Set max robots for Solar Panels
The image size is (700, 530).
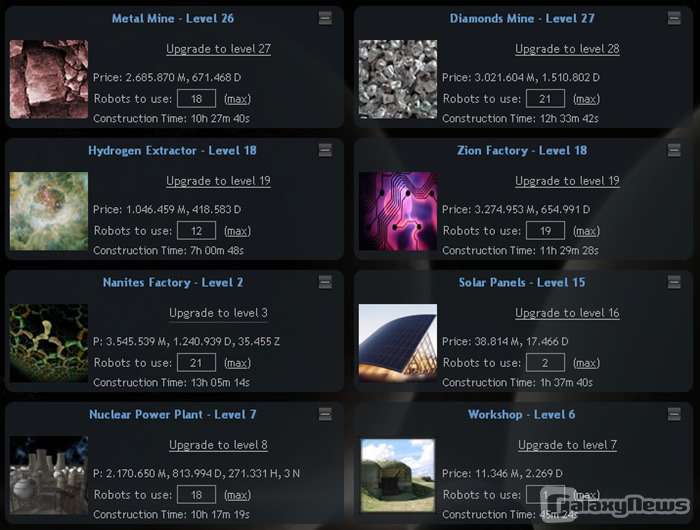coord(587,363)
